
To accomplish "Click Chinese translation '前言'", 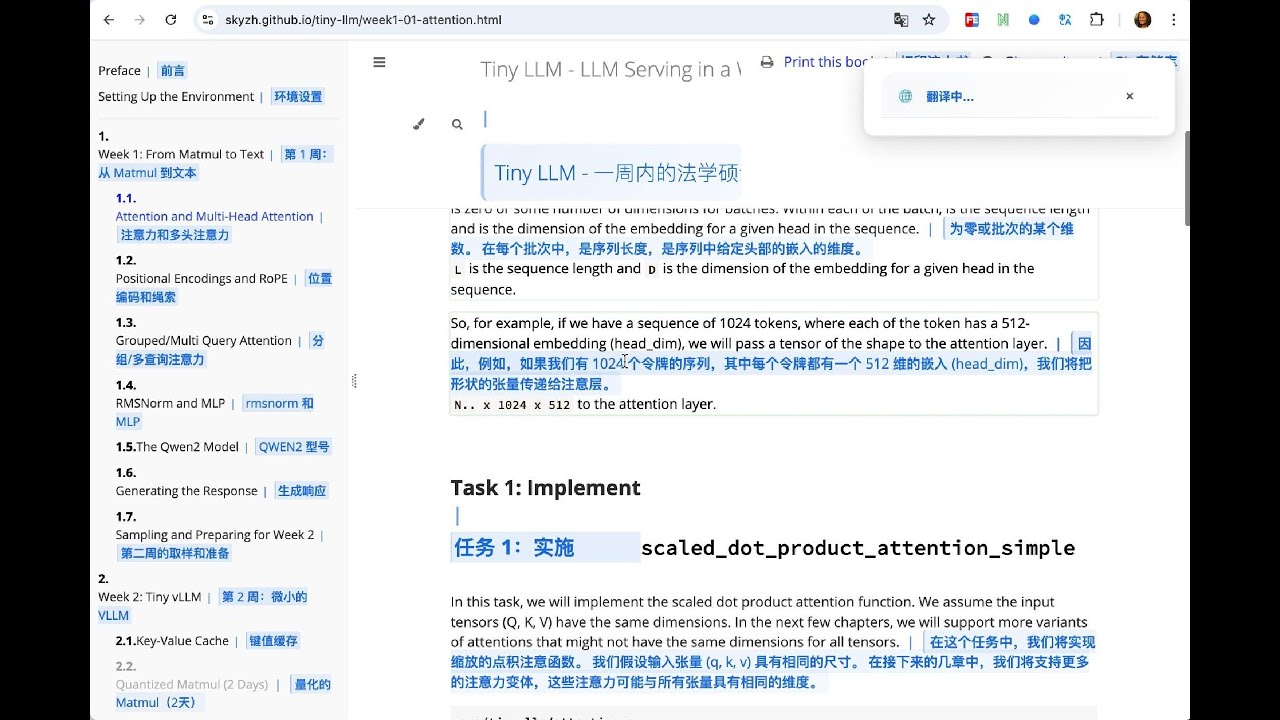I will tap(173, 71).
